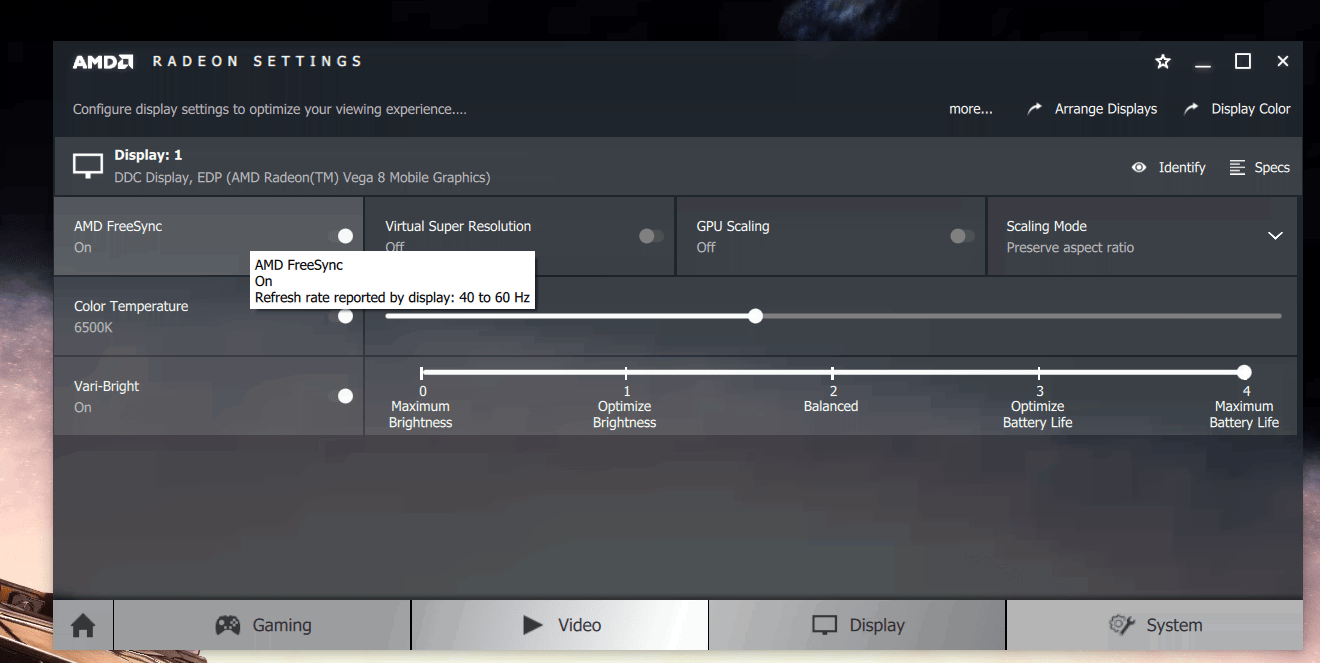Click the Gaming controller icon
1320x663 pixels.
coord(228,625)
